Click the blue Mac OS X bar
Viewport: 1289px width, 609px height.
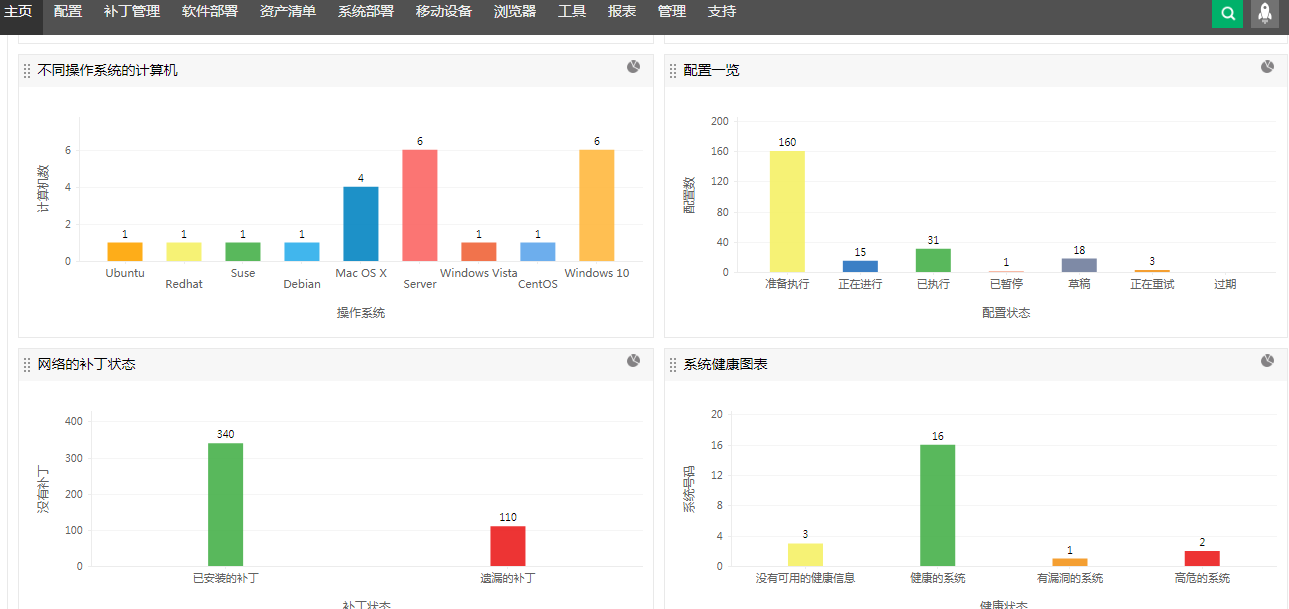coord(361,224)
